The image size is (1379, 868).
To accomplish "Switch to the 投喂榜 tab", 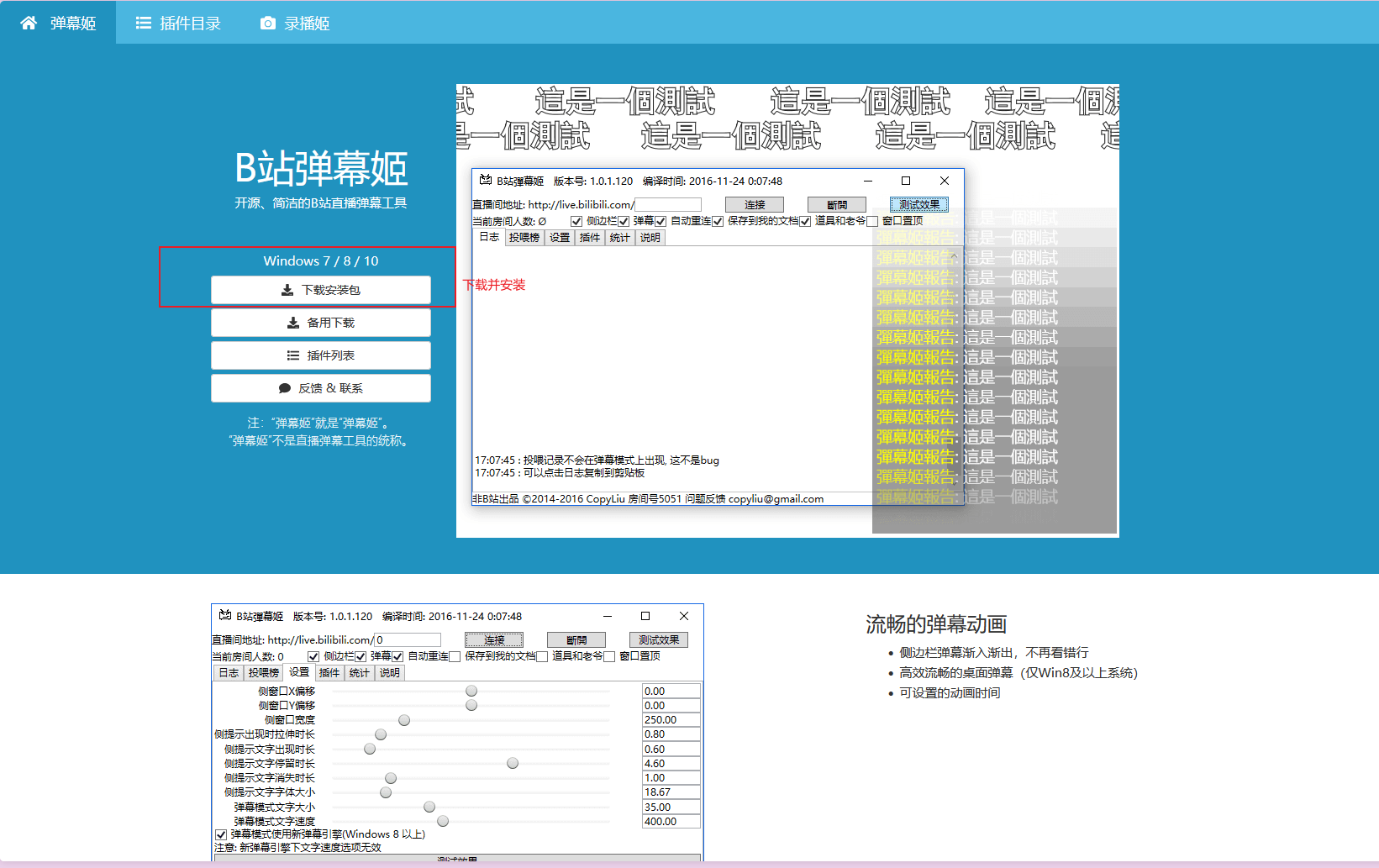I will coord(526,238).
